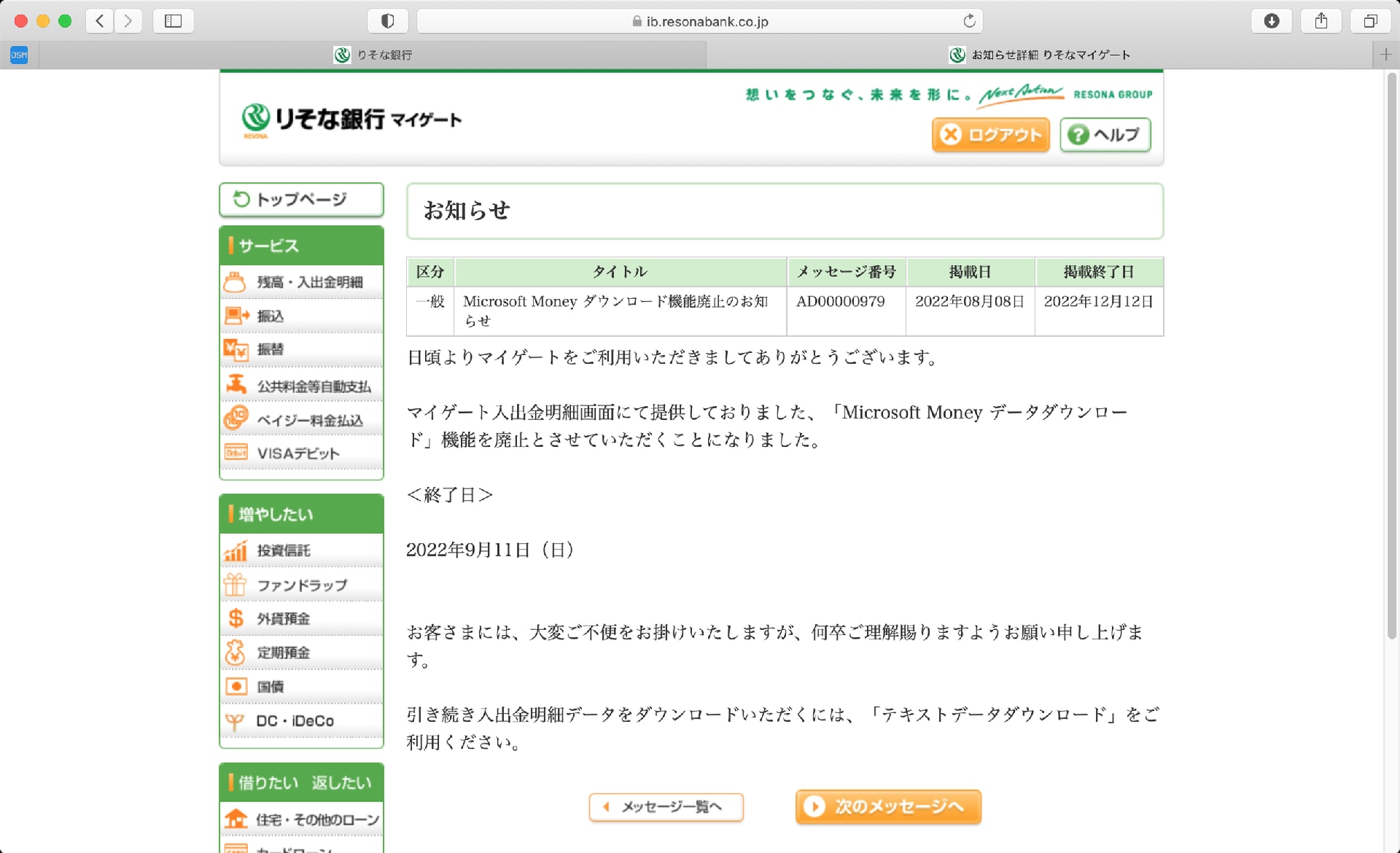The width and height of the screenshot is (1400, 853).
Task: Click the 定期預金 money bag icon
Action: [x=235, y=653]
